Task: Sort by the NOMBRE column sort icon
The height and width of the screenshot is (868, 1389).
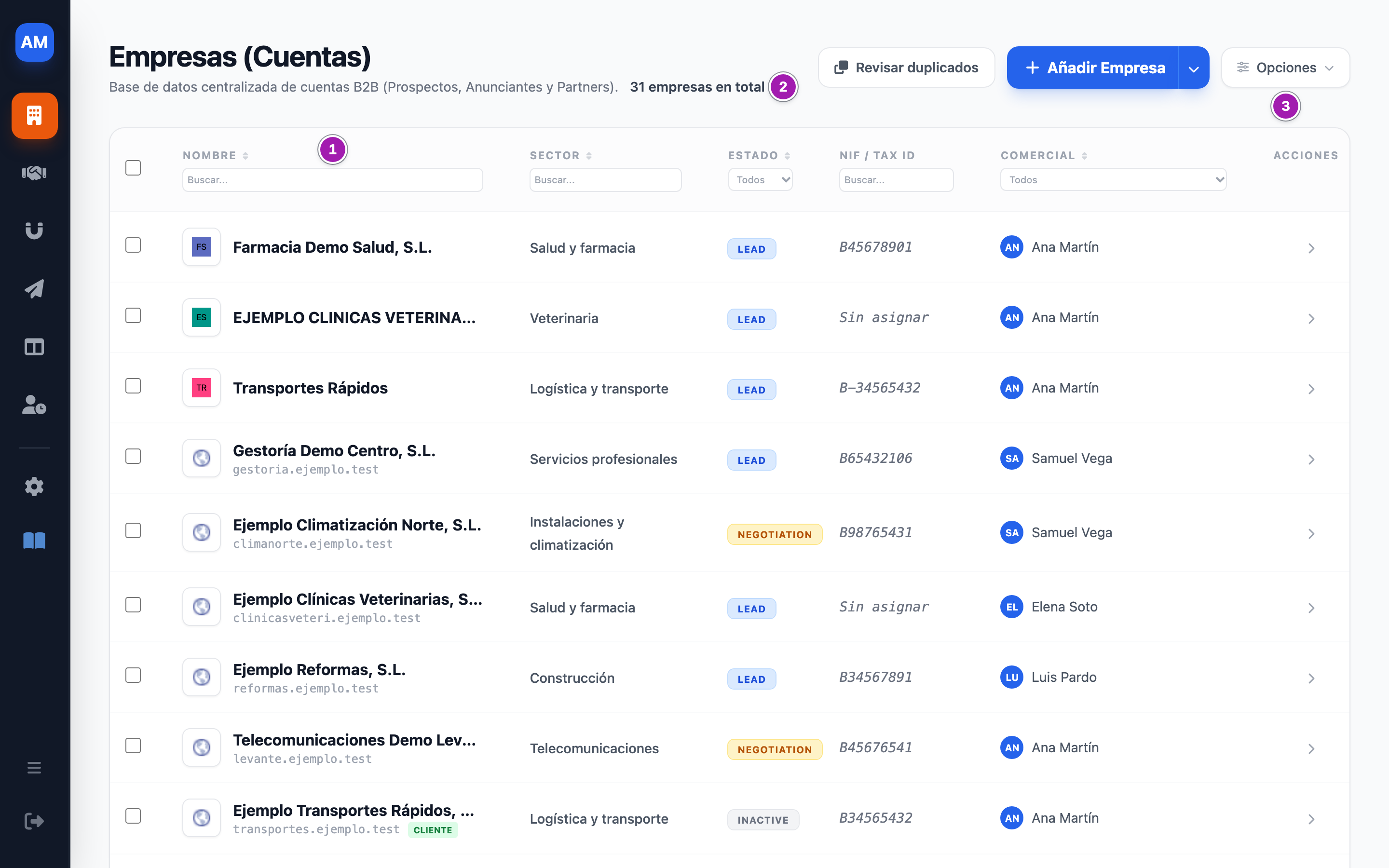Action: (245, 156)
